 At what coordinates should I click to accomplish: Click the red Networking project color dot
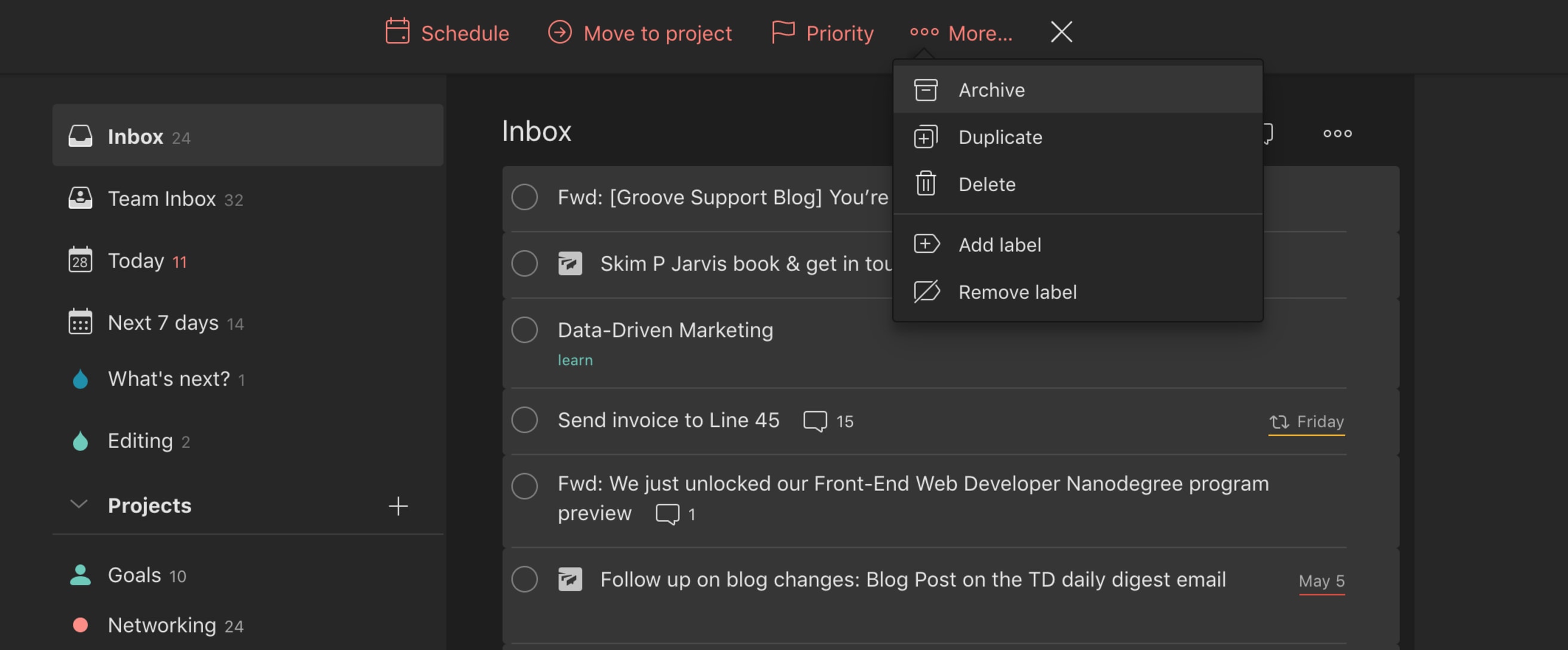click(x=80, y=625)
